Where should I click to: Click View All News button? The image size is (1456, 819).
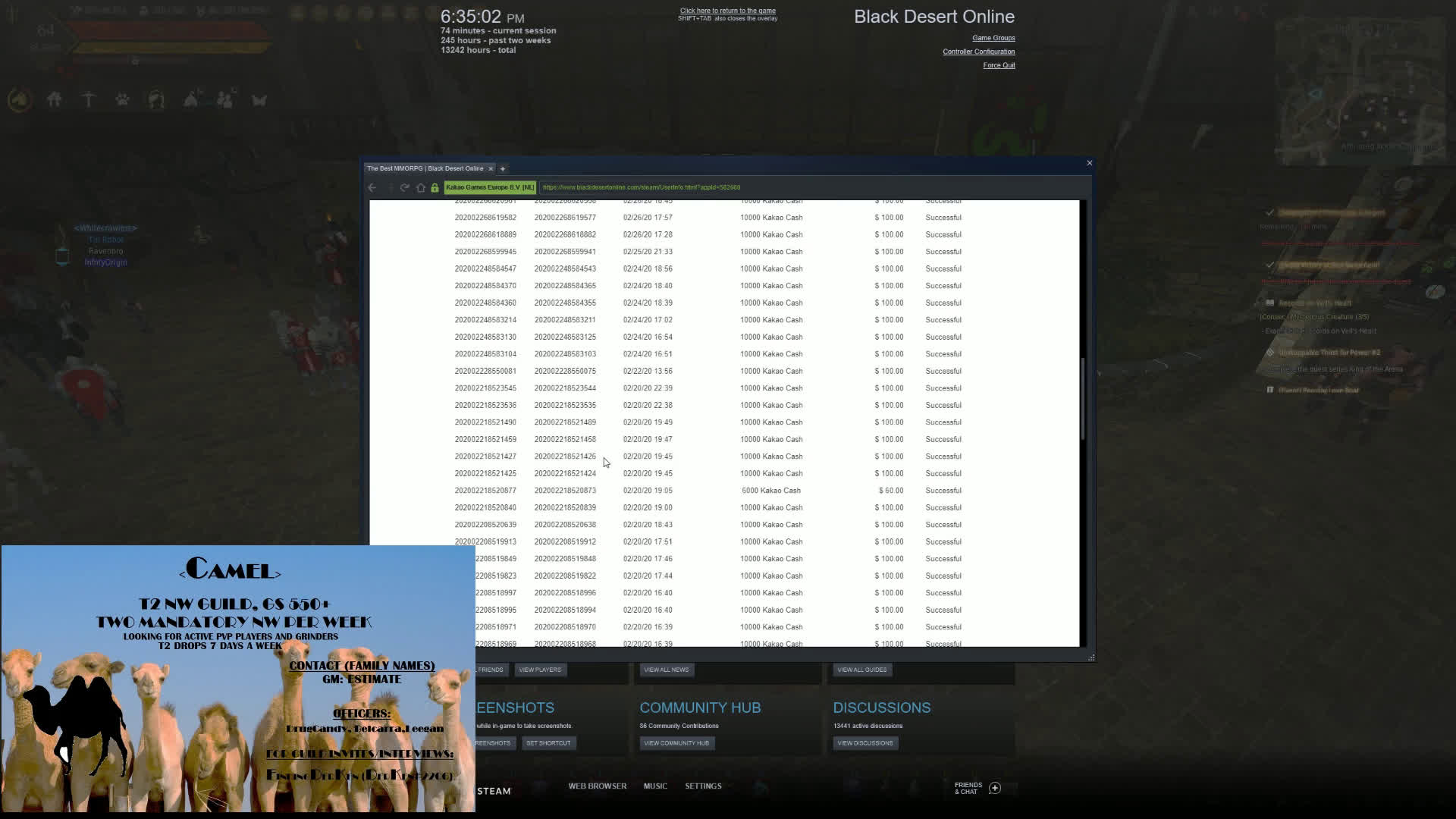[x=666, y=670]
